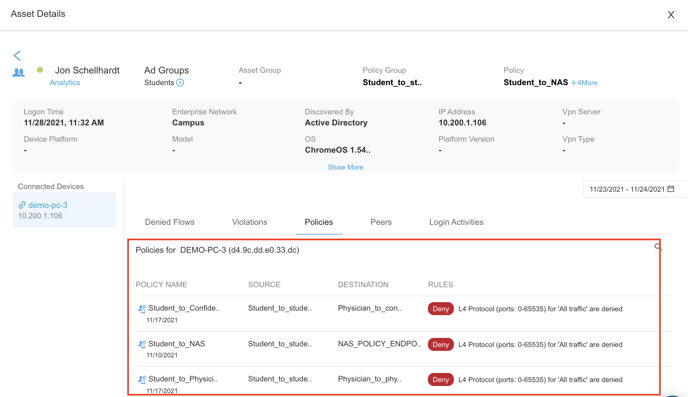Click the rule text in Student_to_Confide.. row
Image resolution: width=688 pixels, height=397 pixels.
540,309
